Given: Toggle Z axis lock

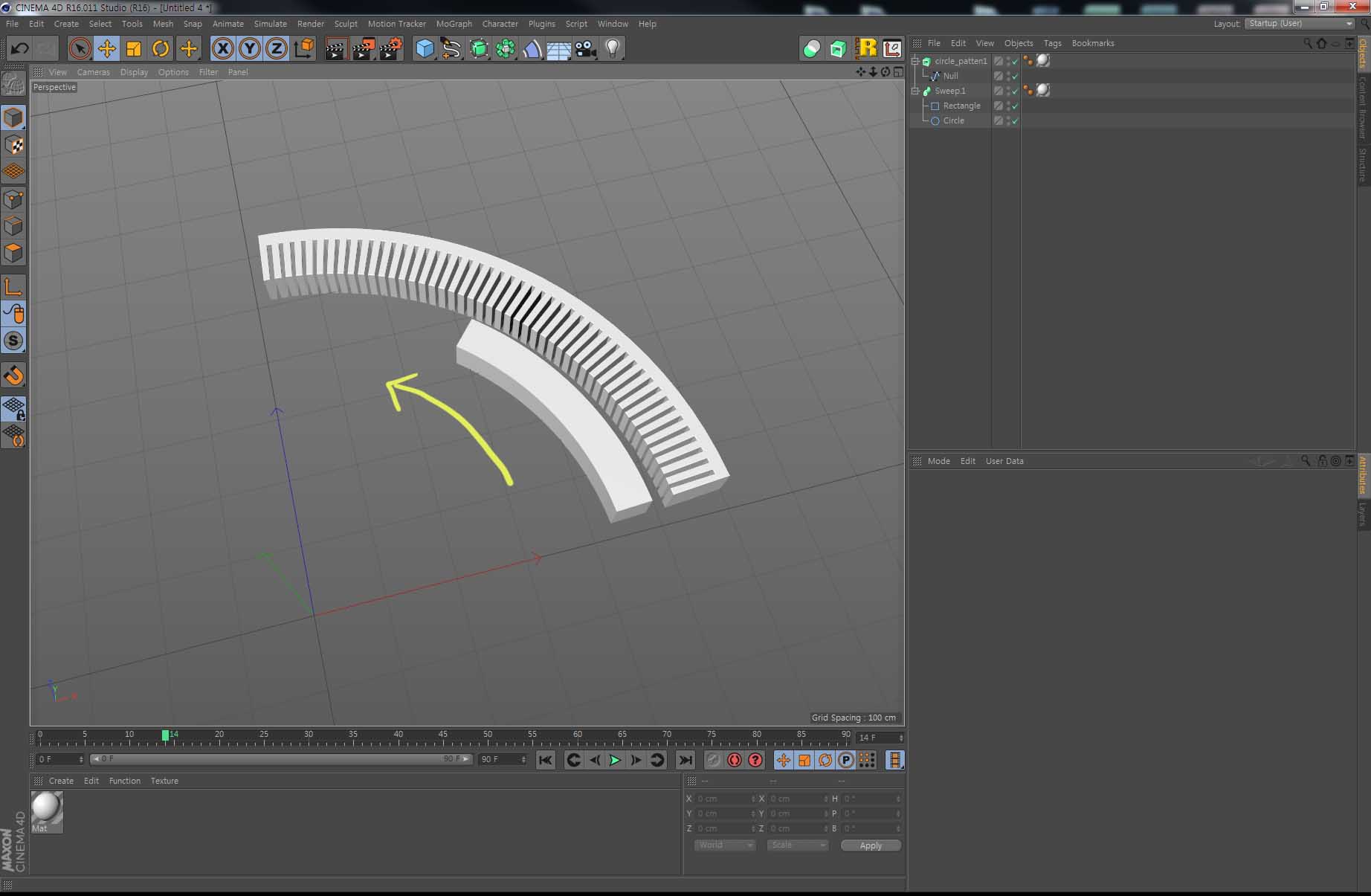Looking at the screenshot, I should pos(277,49).
